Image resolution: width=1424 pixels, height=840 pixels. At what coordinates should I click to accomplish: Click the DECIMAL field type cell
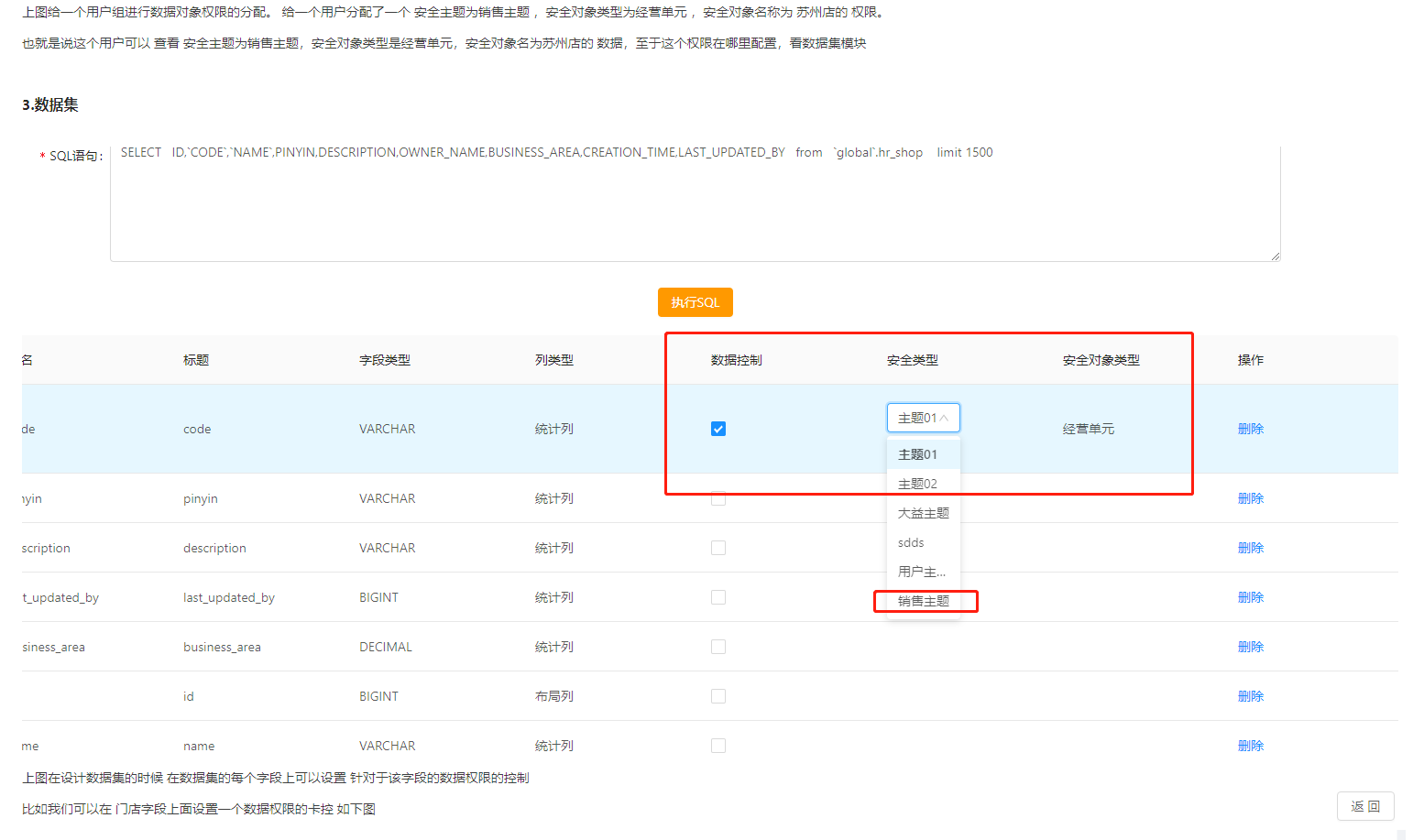(386, 647)
